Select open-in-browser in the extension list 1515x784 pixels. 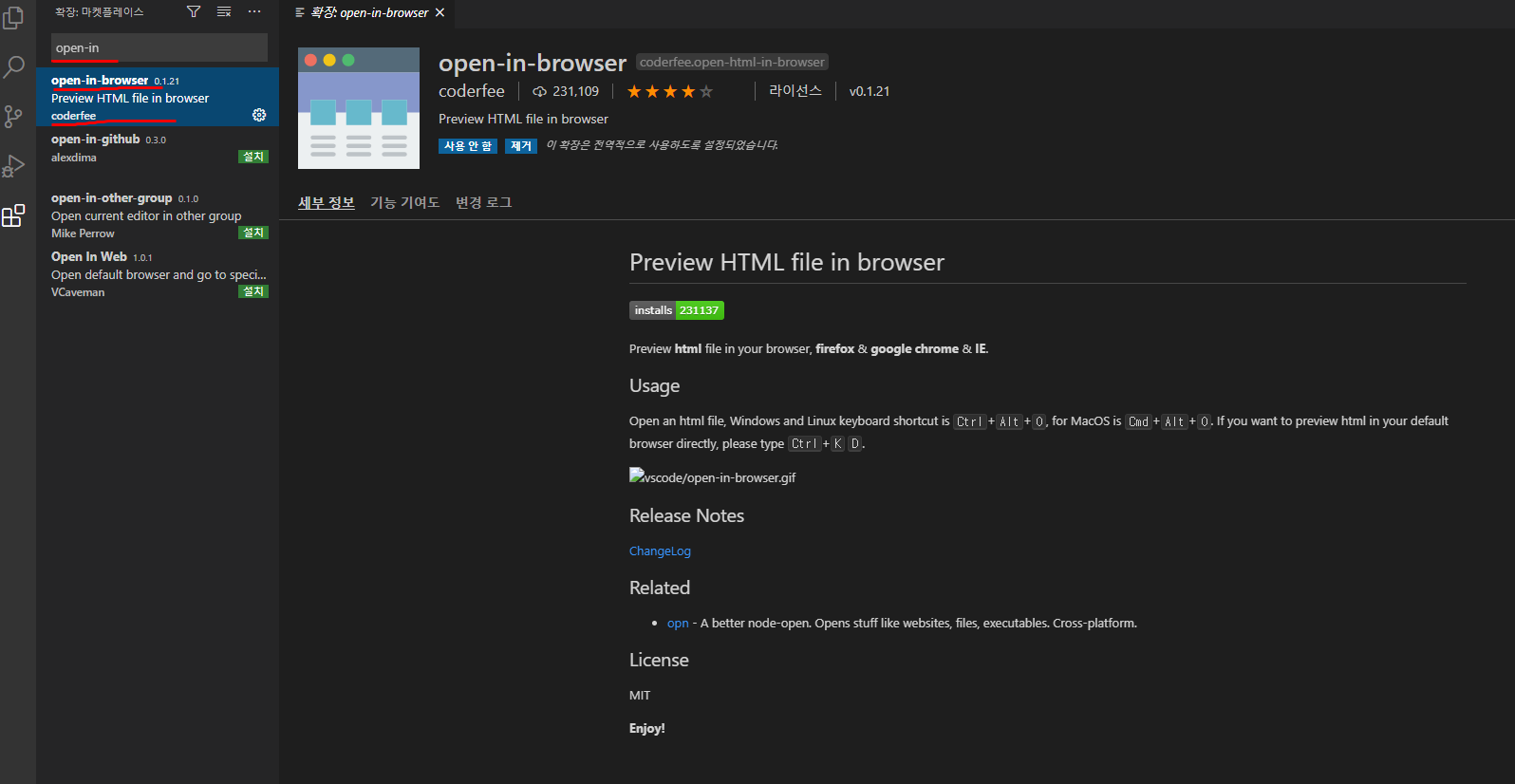pyautogui.click(x=158, y=97)
